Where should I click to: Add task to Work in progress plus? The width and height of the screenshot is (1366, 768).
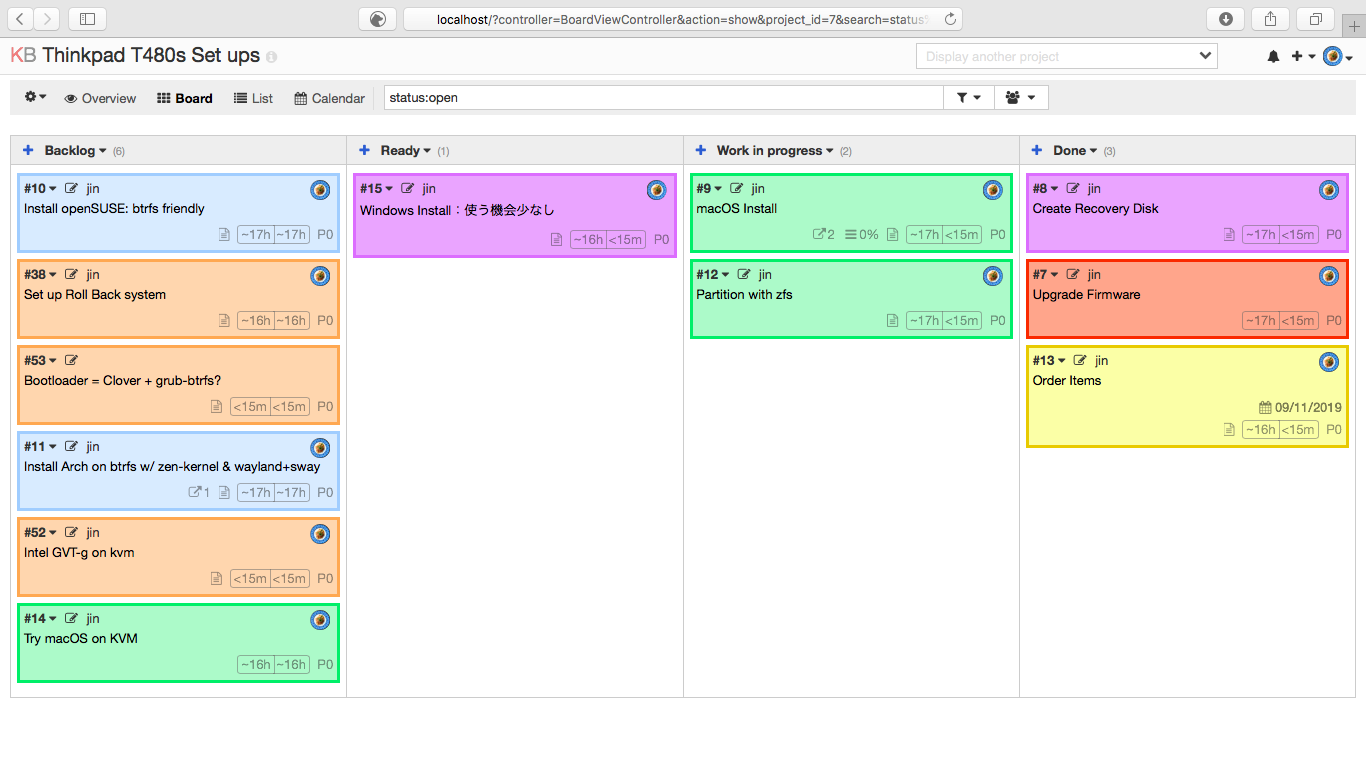coord(700,150)
